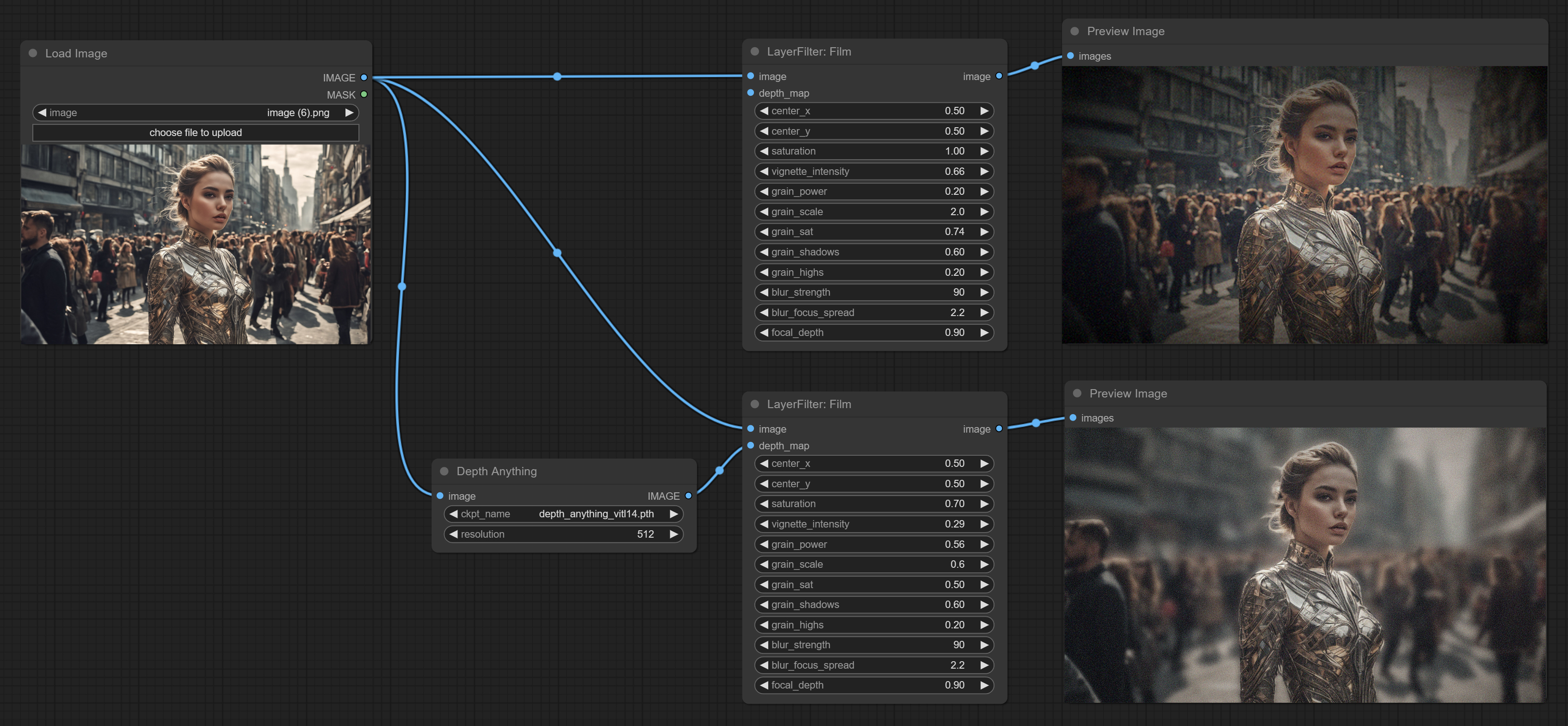Click Depth Anything image input socket
This screenshot has height=726, width=1568.
point(440,496)
